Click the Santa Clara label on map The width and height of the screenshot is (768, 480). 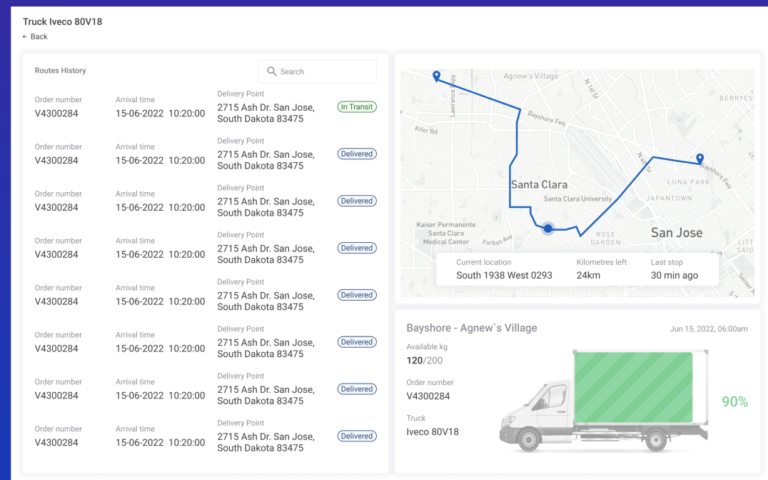tap(539, 185)
